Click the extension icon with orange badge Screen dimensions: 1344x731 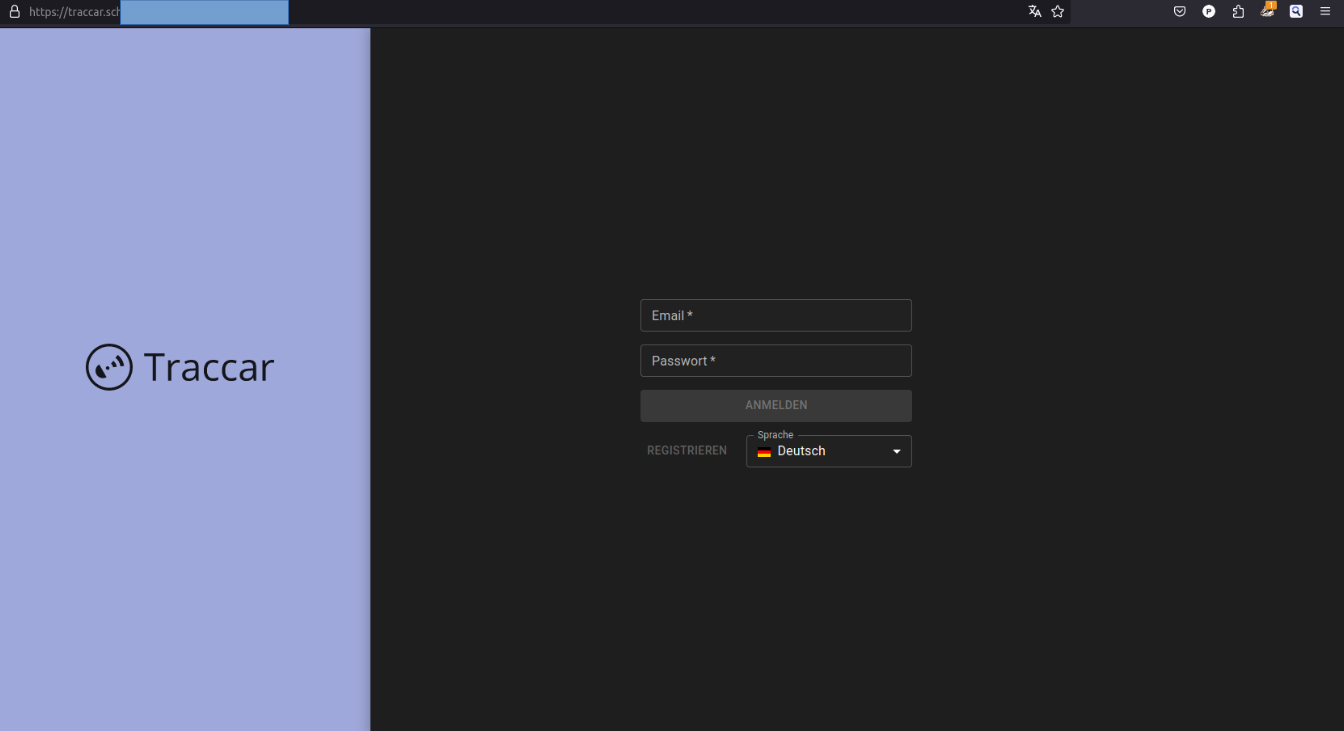click(1267, 11)
